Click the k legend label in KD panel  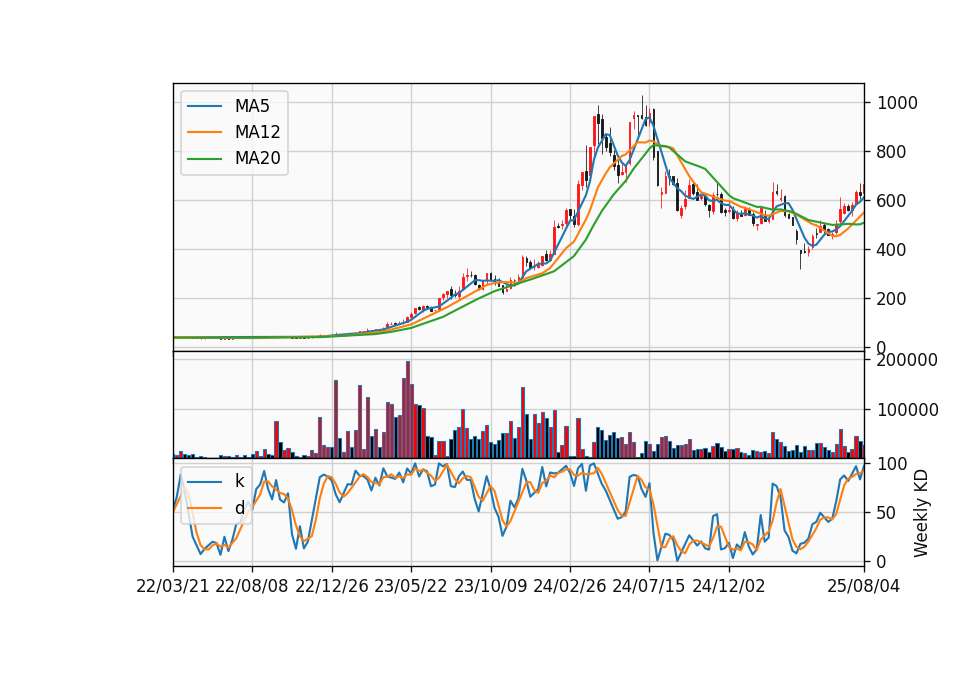click(x=239, y=481)
